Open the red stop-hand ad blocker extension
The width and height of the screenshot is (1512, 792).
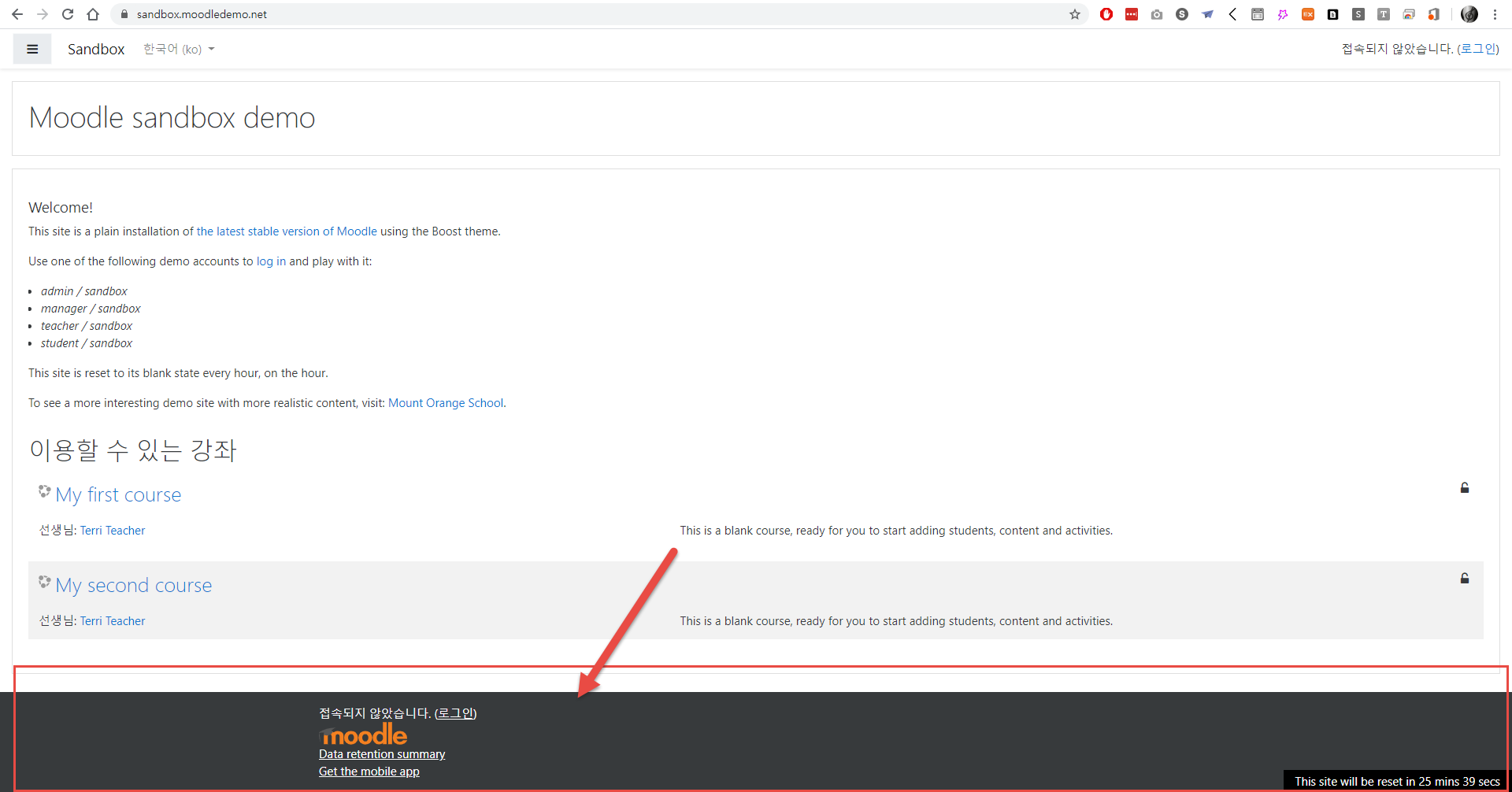tap(1106, 14)
